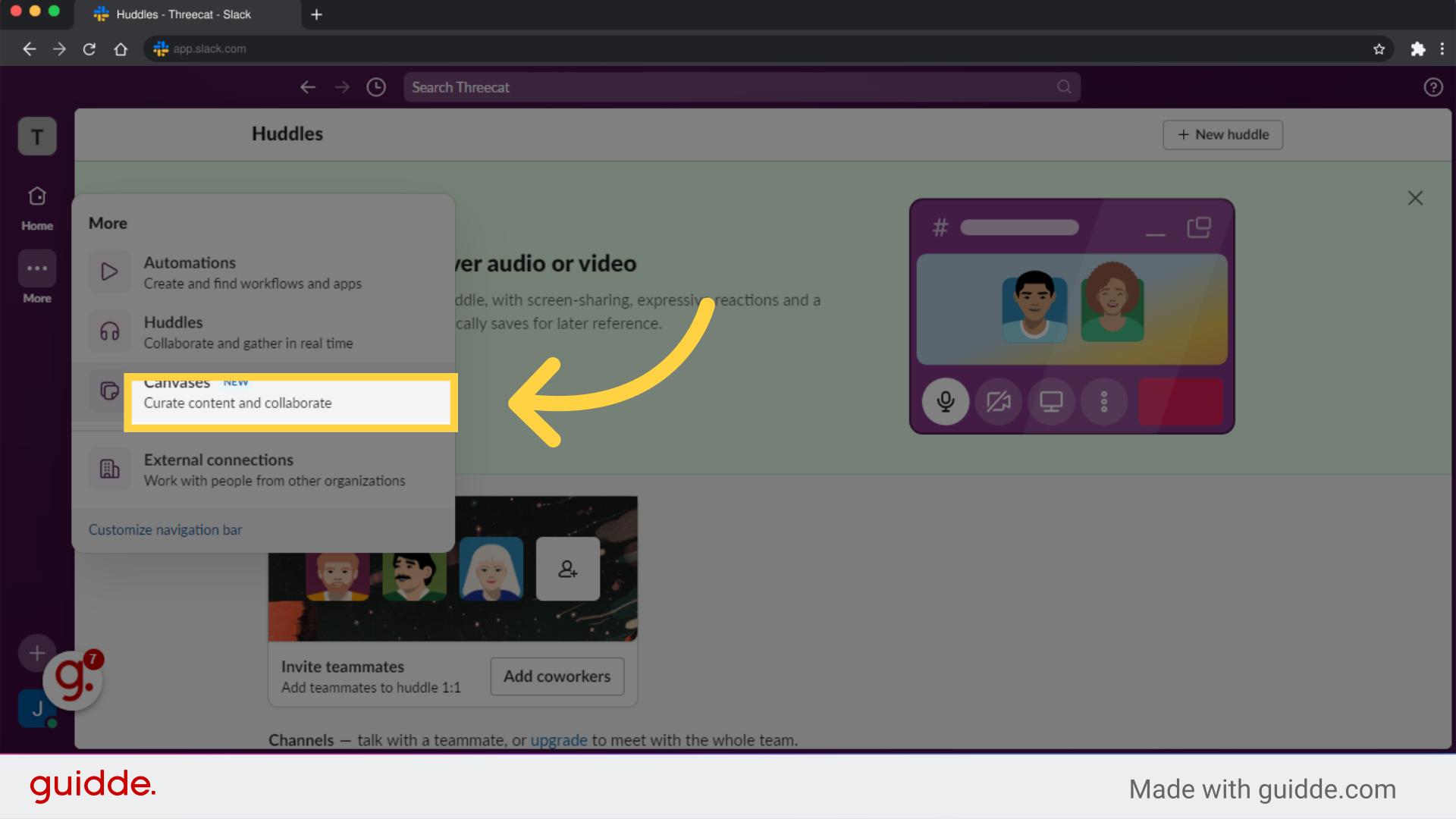Viewport: 1456px width, 819px height.
Task: Click the New huddle button
Action: pyautogui.click(x=1222, y=134)
